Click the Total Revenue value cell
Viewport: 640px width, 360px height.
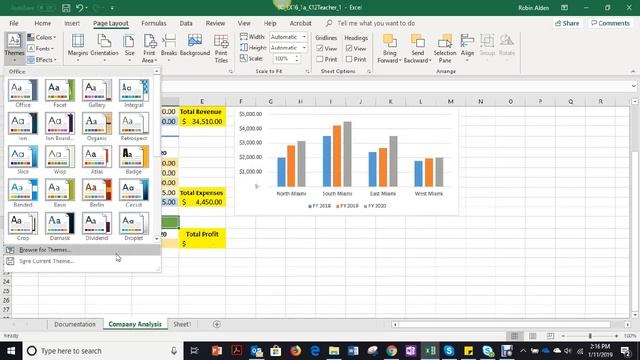tap(202, 122)
